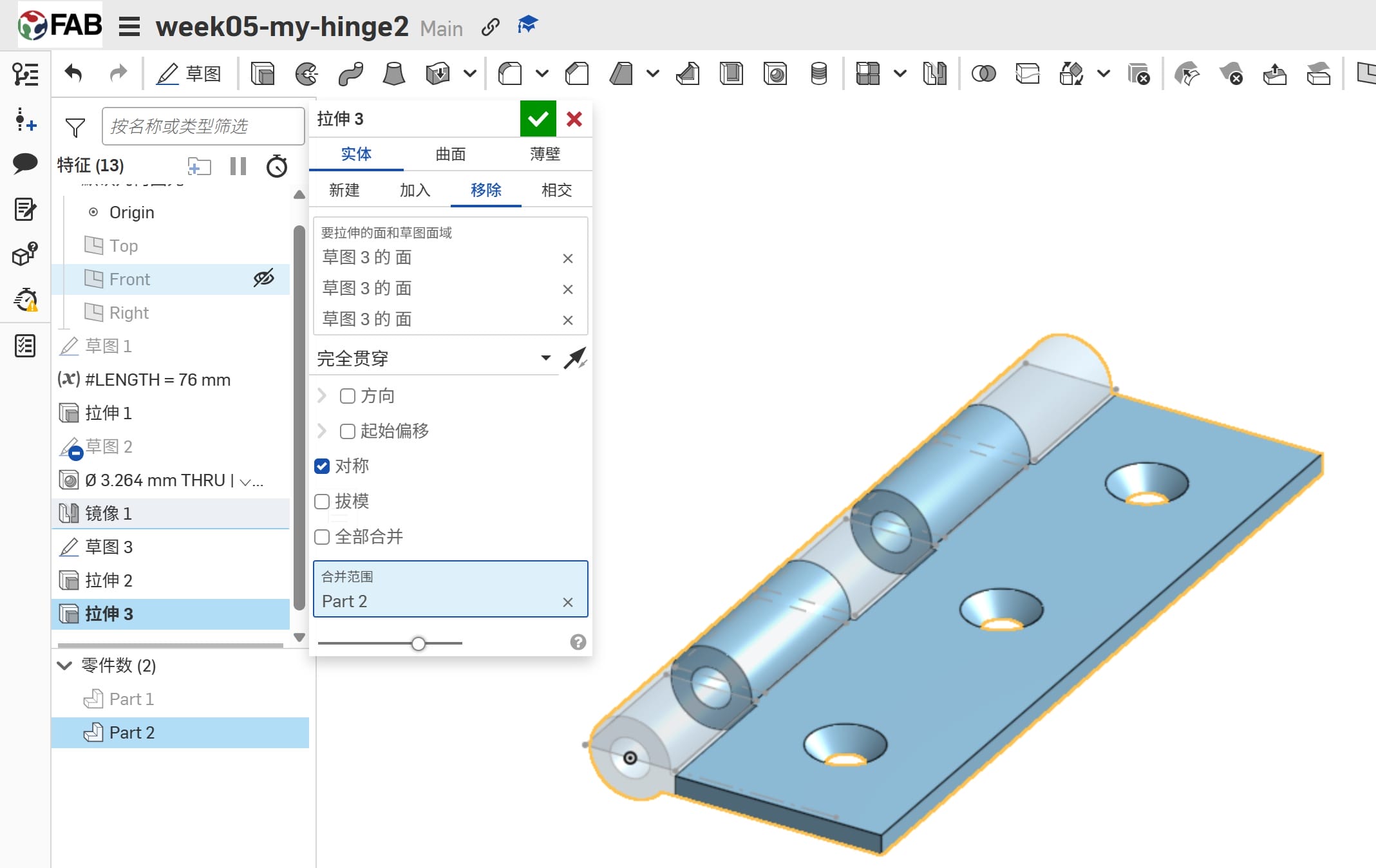Open the 完全贯穿 end type dropdown

(545, 358)
